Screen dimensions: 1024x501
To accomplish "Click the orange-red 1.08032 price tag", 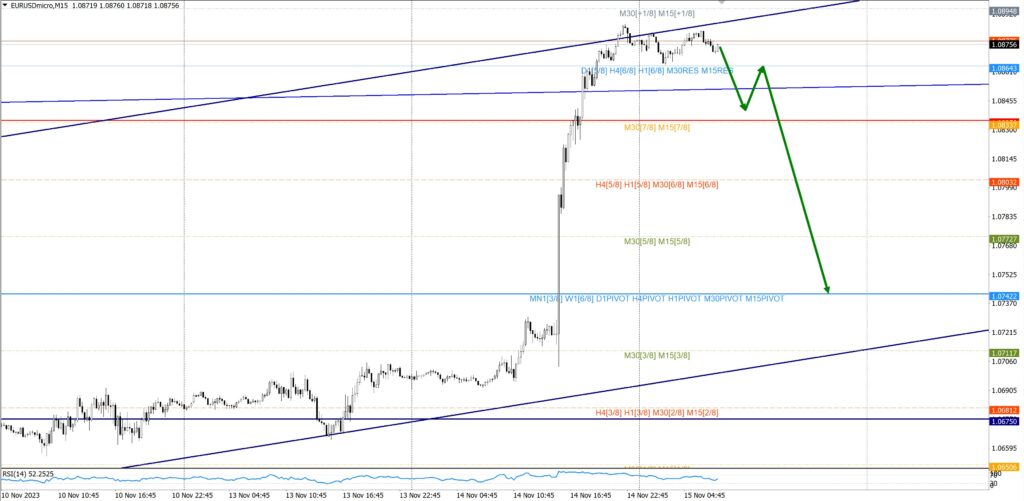I will (1004, 182).
